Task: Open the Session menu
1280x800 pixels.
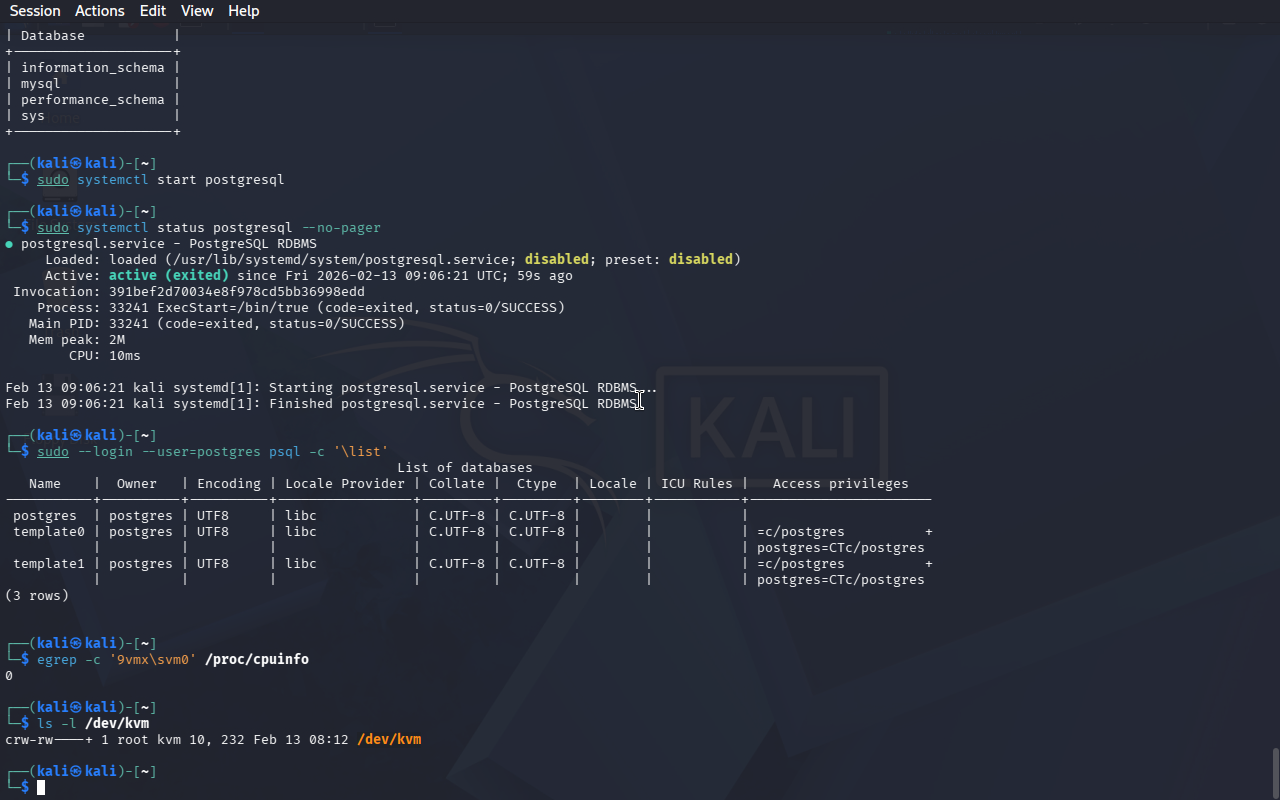Action: pyautogui.click(x=35, y=11)
